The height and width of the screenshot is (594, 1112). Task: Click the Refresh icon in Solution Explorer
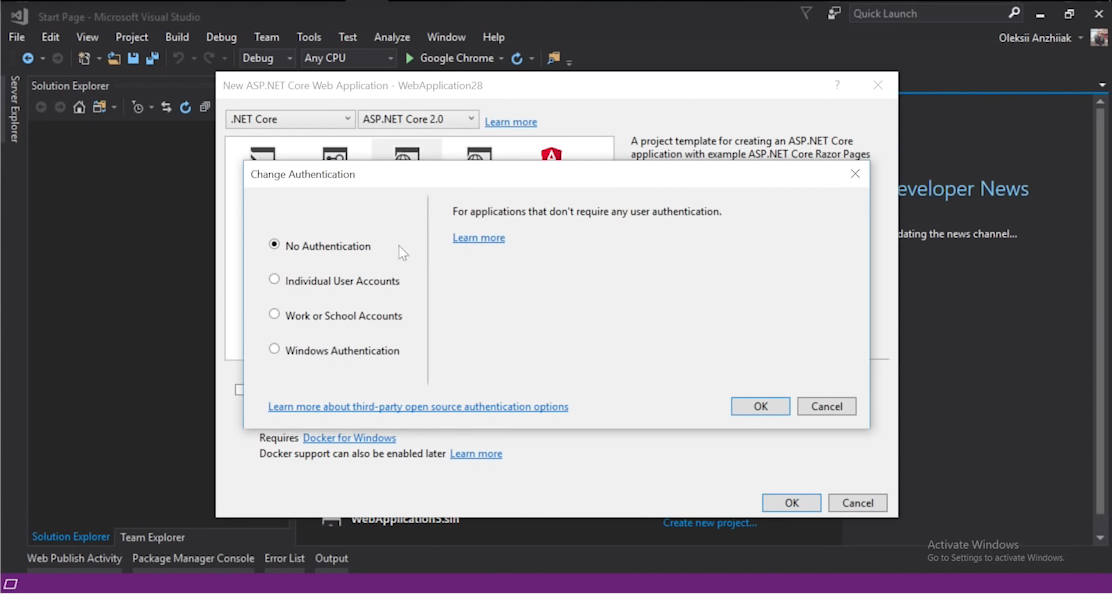point(185,107)
